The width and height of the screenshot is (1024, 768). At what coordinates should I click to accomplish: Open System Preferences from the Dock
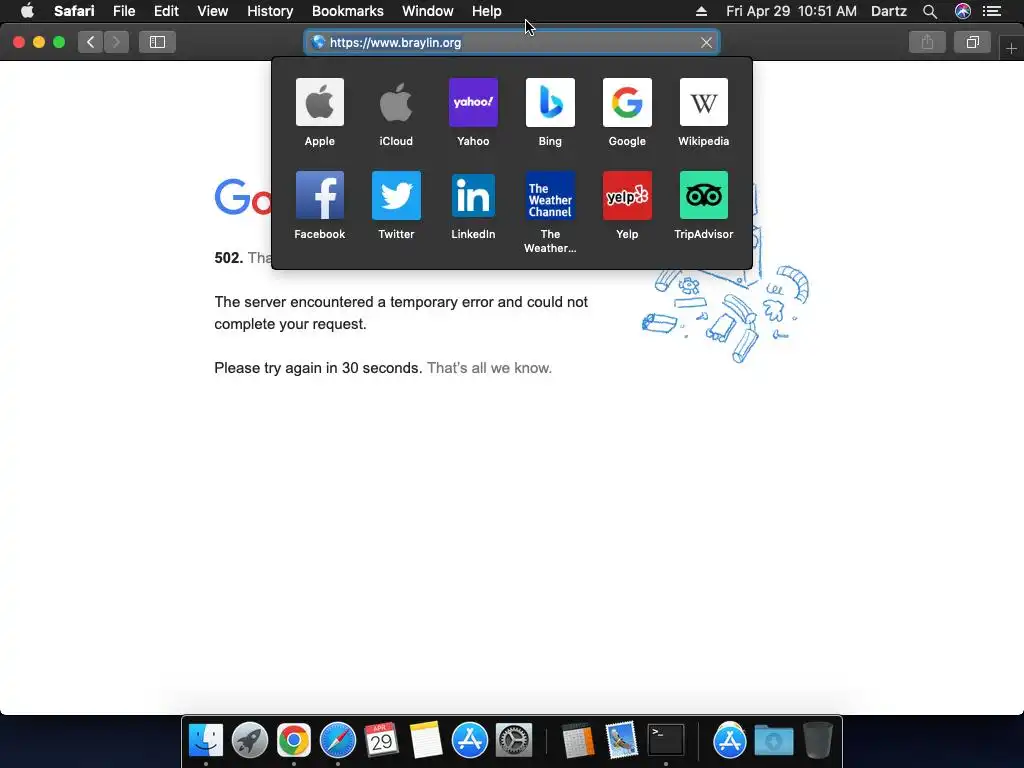click(514, 741)
